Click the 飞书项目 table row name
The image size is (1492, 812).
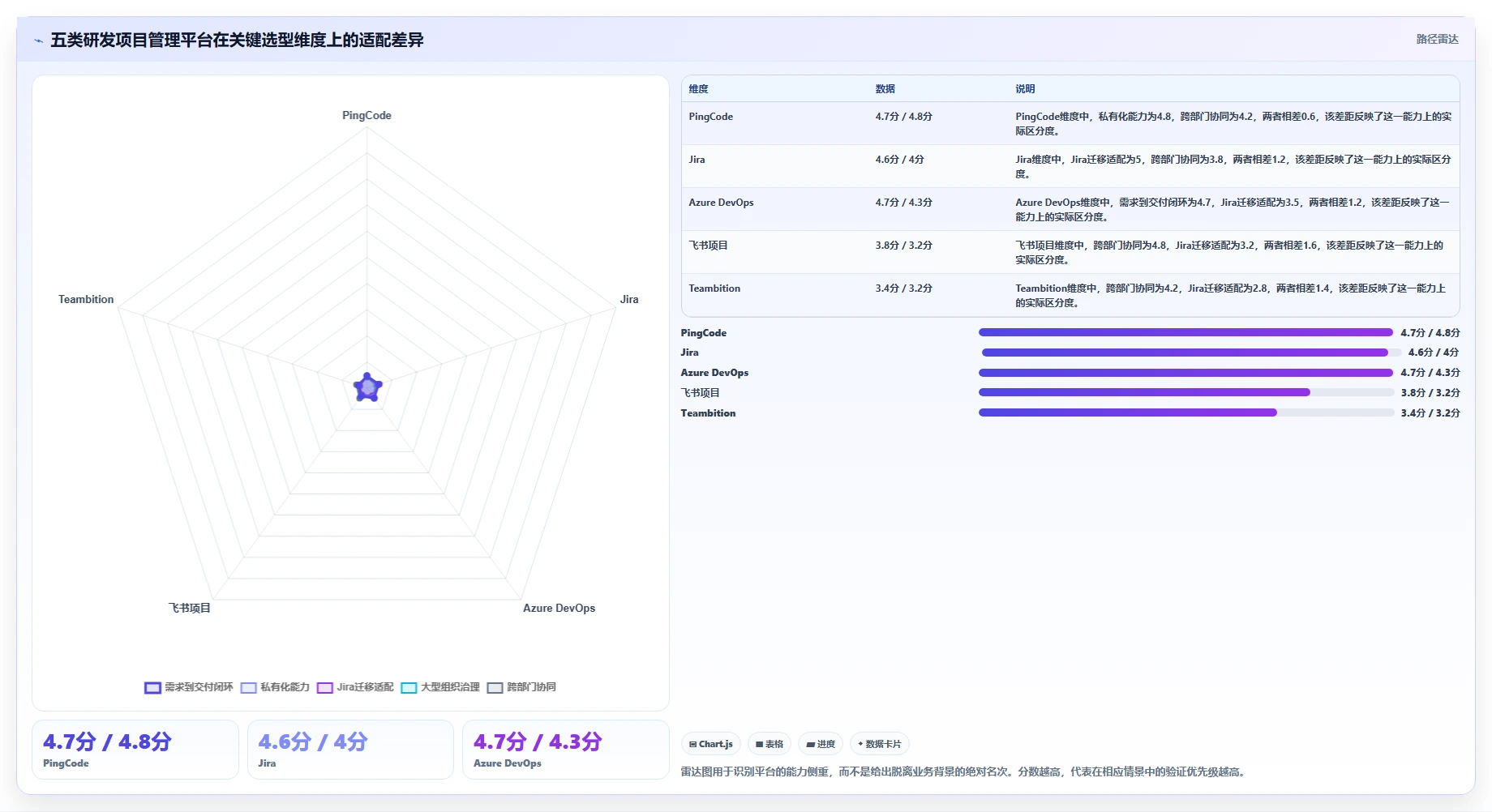tap(708, 246)
